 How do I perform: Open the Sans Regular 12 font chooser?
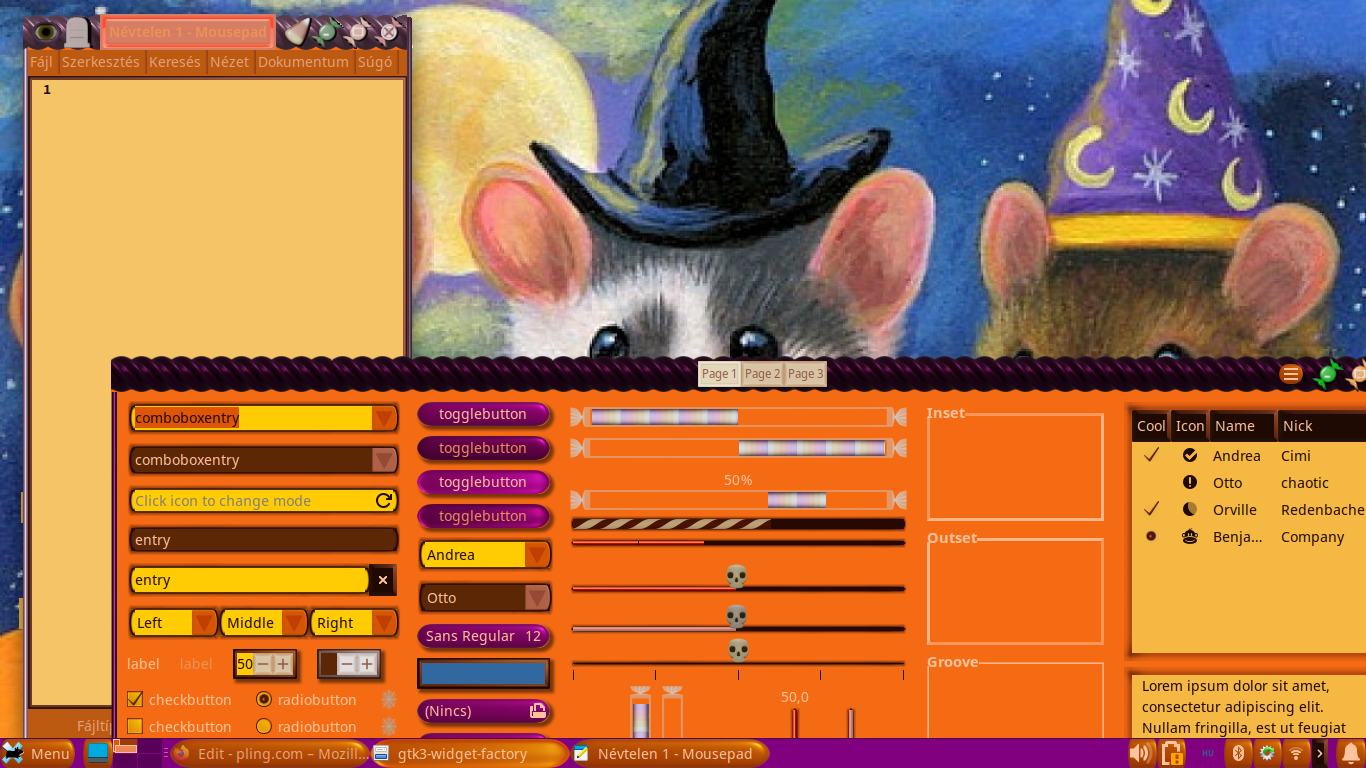click(483, 636)
